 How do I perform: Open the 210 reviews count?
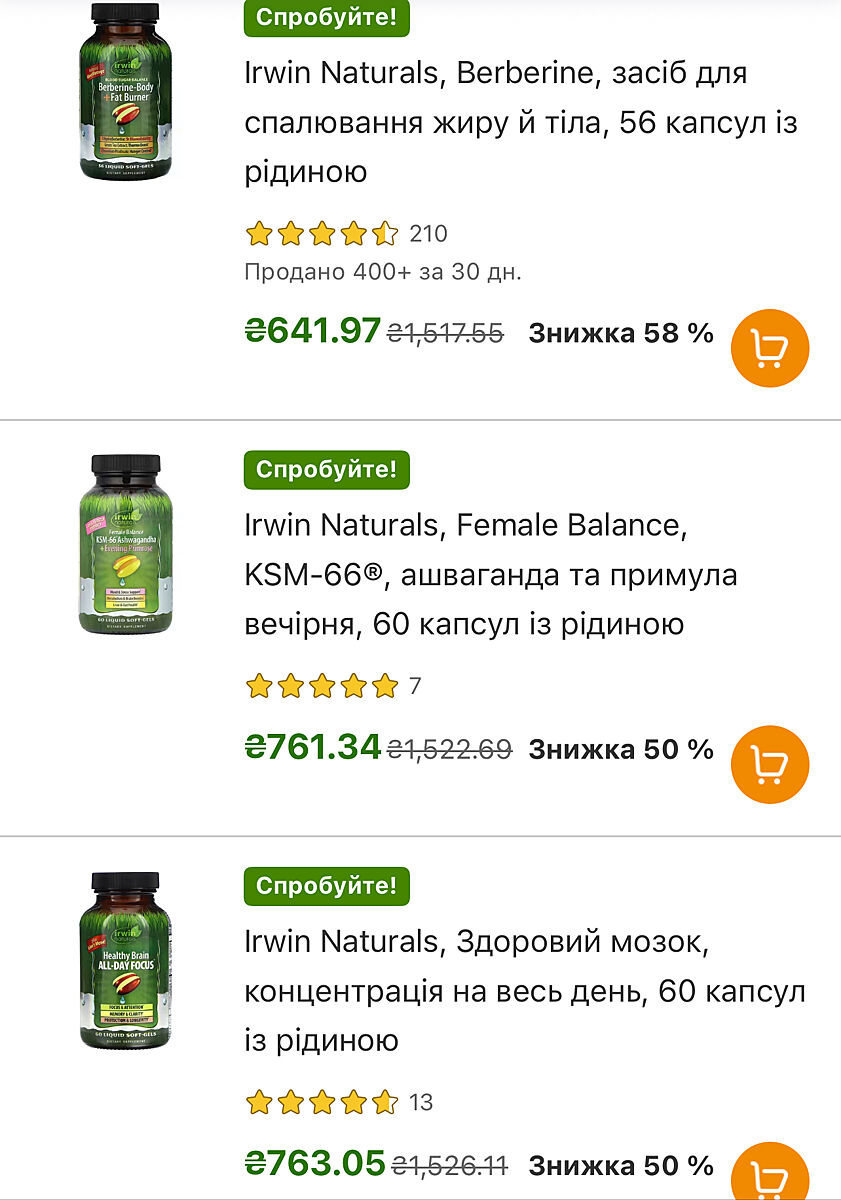click(x=428, y=234)
